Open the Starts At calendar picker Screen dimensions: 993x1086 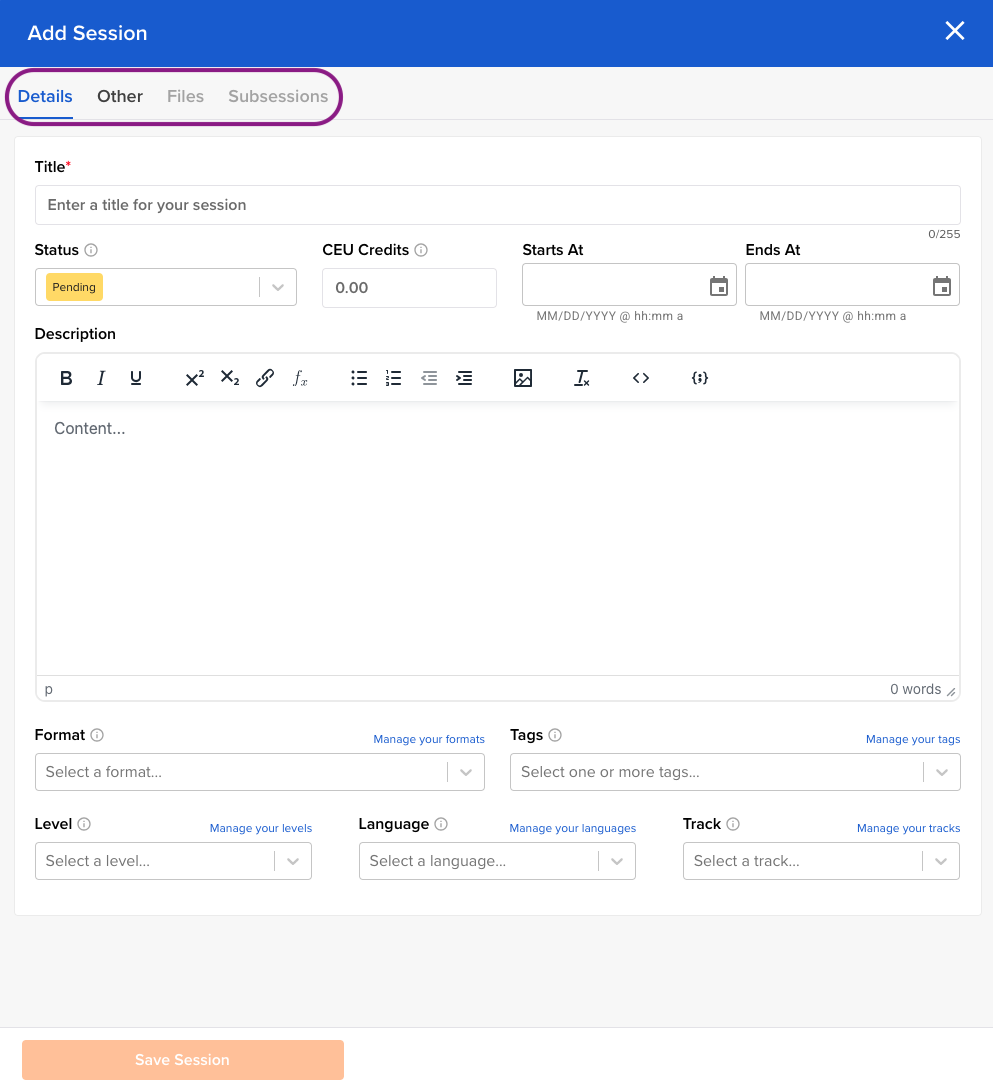pos(718,286)
